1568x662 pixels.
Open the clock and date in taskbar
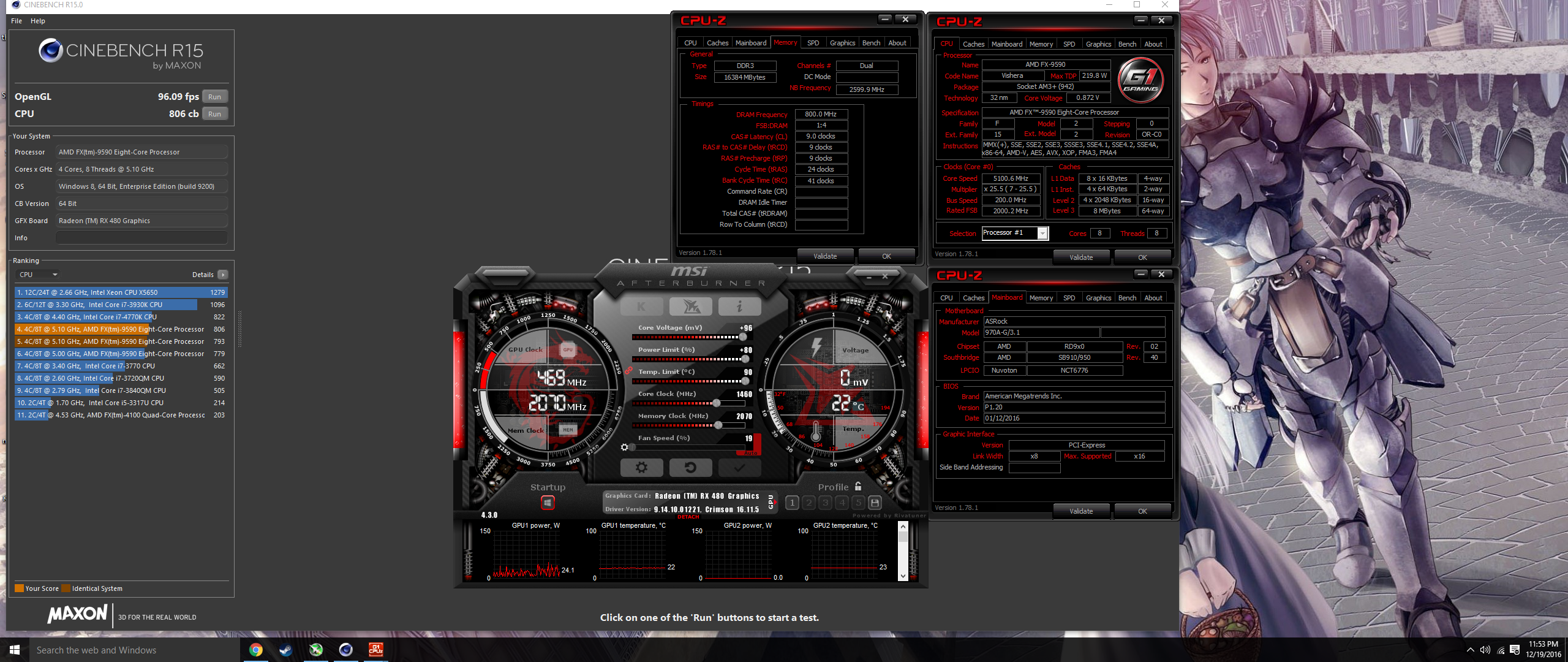pos(1543,650)
